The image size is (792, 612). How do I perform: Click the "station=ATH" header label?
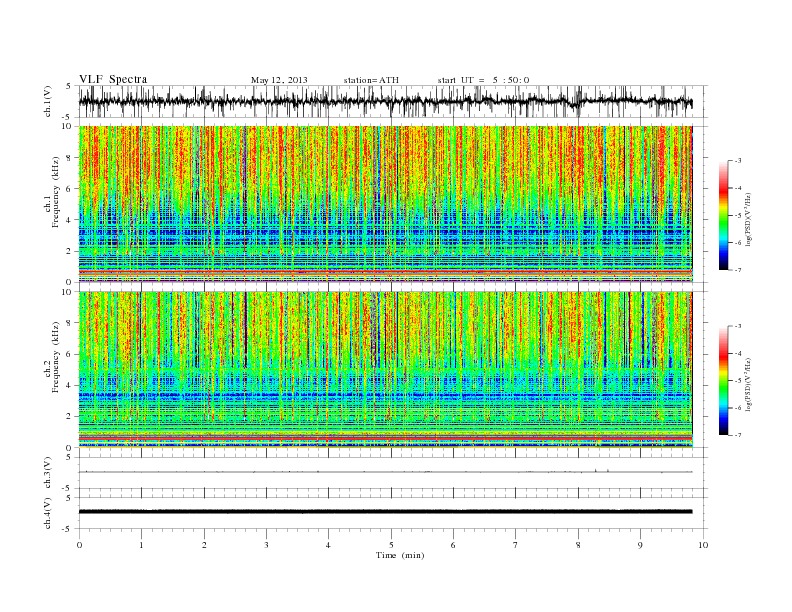(x=371, y=80)
